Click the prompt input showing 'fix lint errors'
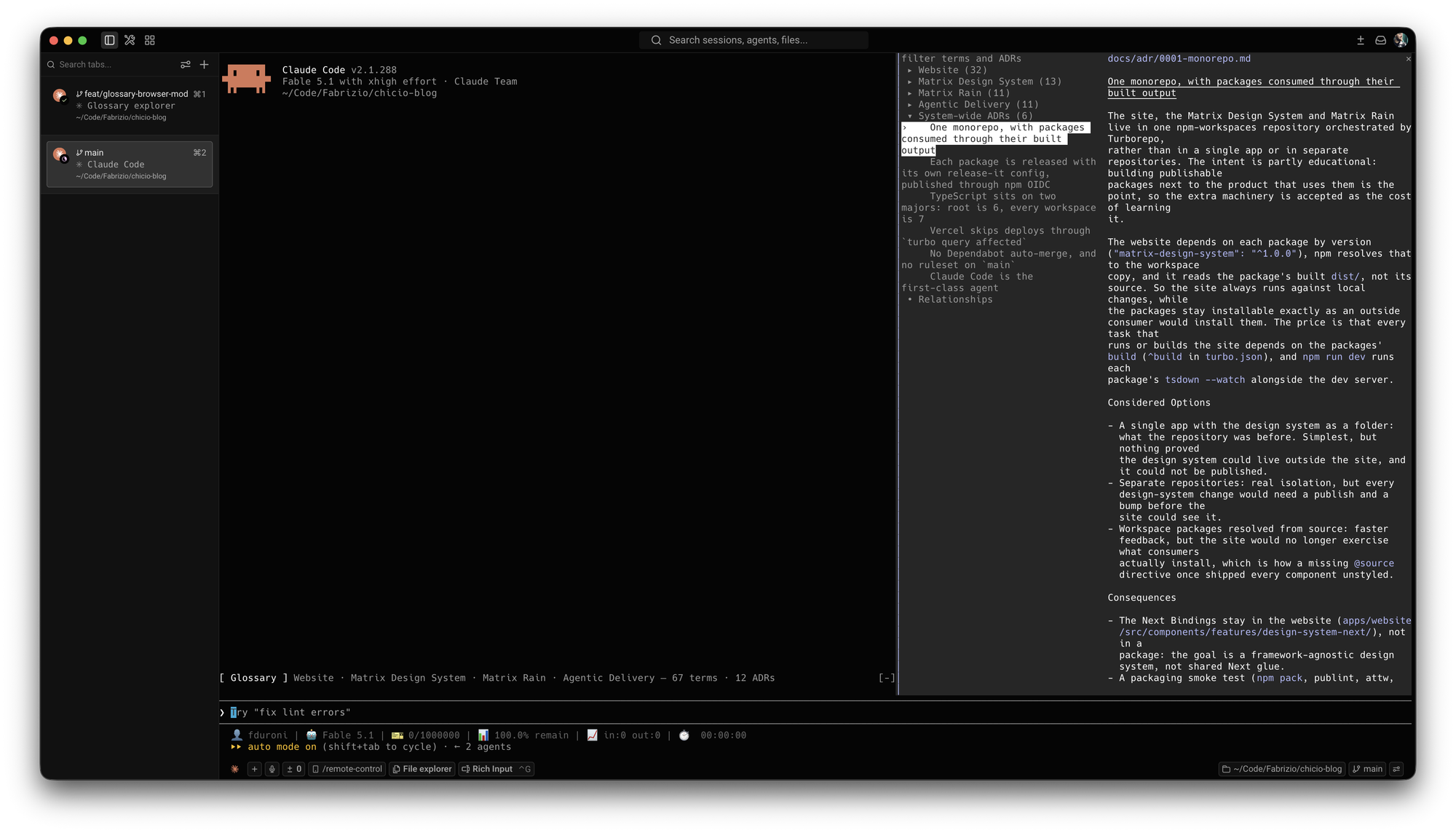Viewport: 1456px width, 833px height. pos(815,712)
